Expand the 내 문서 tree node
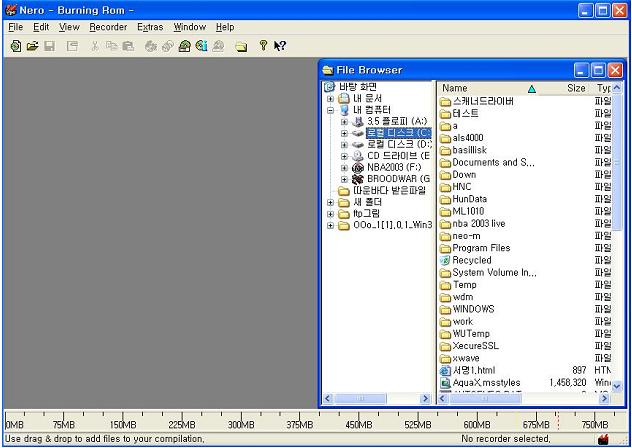This screenshot has height=448, width=632. (331, 99)
